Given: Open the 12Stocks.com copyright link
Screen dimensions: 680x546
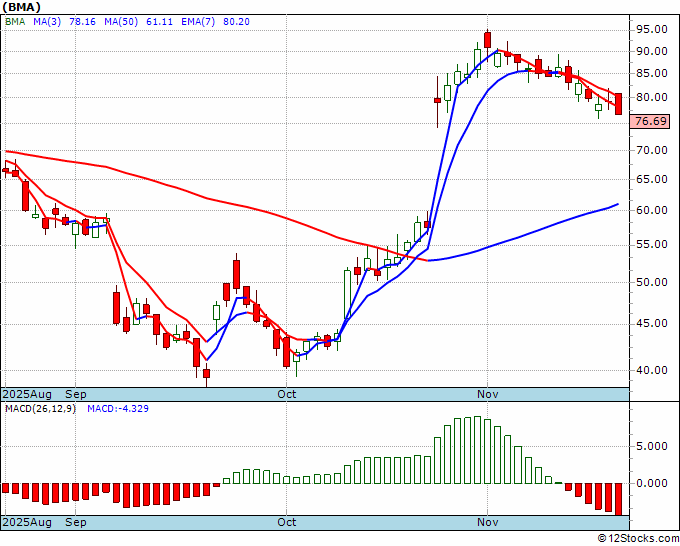Looking at the screenshot, I should (x=638, y=539).
